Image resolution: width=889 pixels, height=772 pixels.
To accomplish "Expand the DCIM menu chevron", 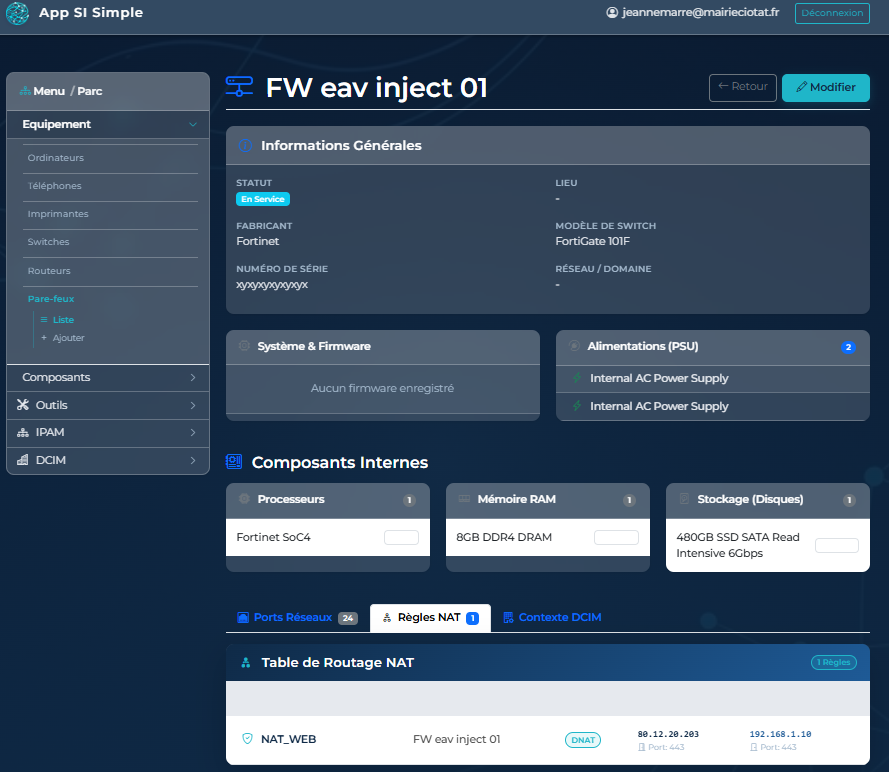I will (x=193, y=460).
